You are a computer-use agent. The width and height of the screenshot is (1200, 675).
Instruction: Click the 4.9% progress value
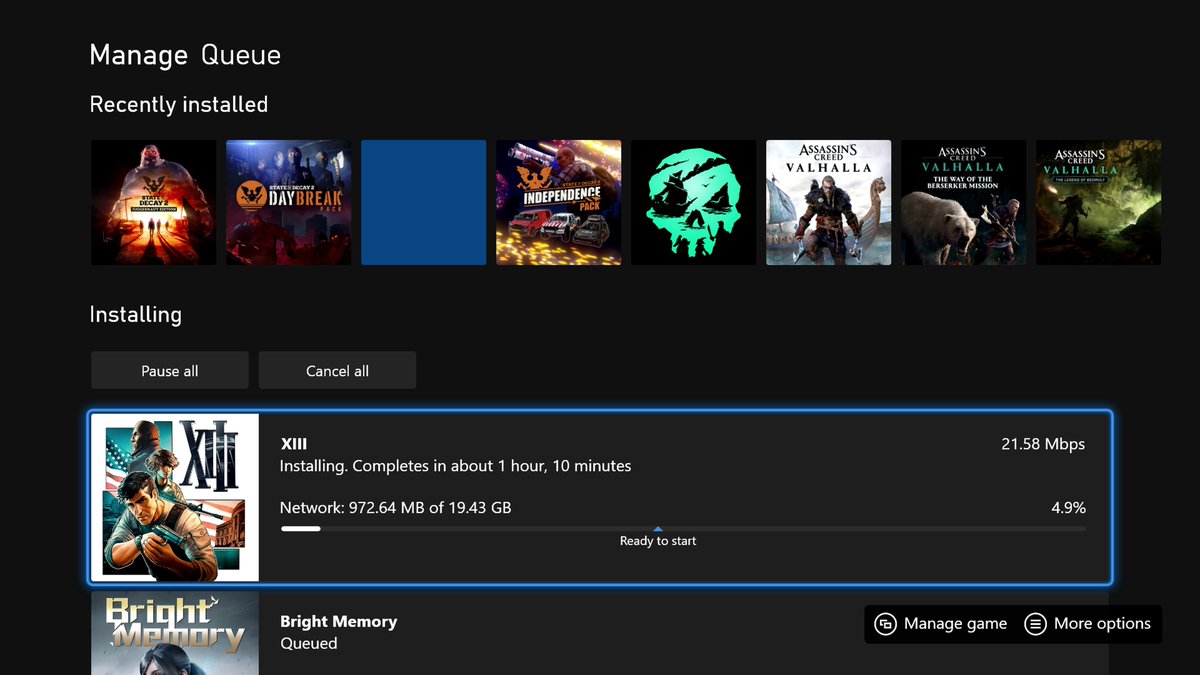pos(1068,508)
